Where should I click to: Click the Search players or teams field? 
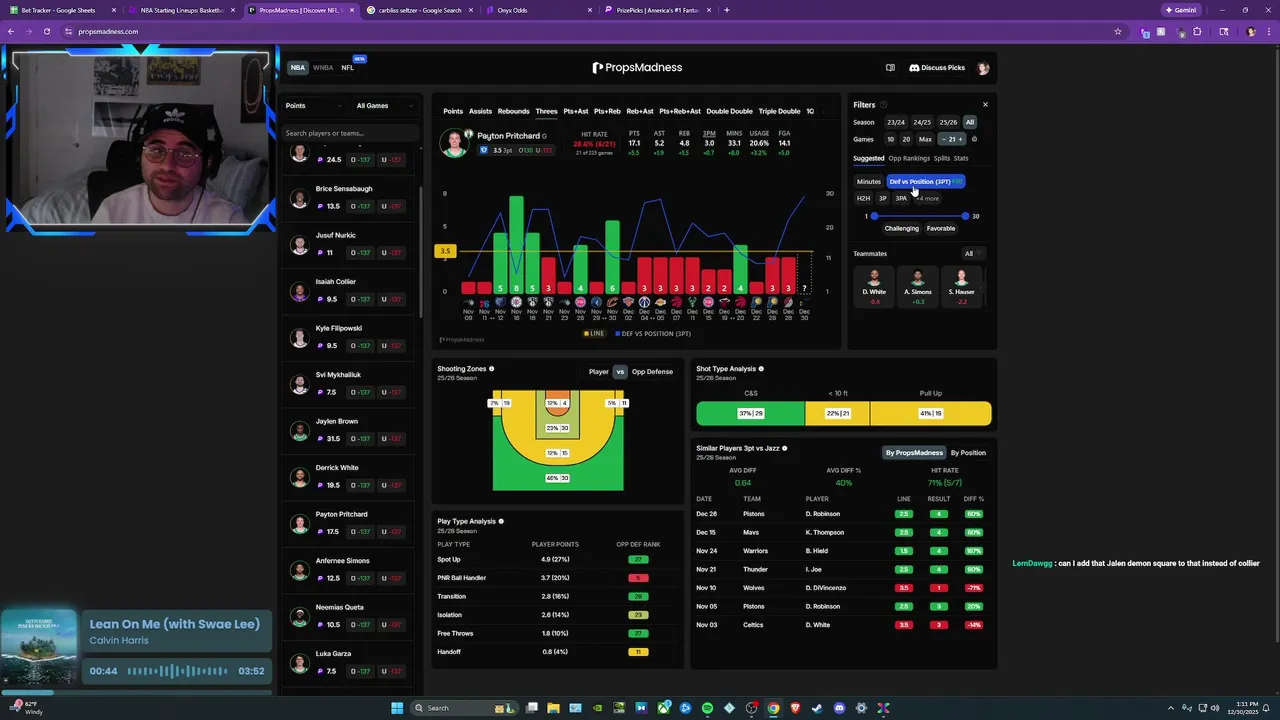pos(350,133)
